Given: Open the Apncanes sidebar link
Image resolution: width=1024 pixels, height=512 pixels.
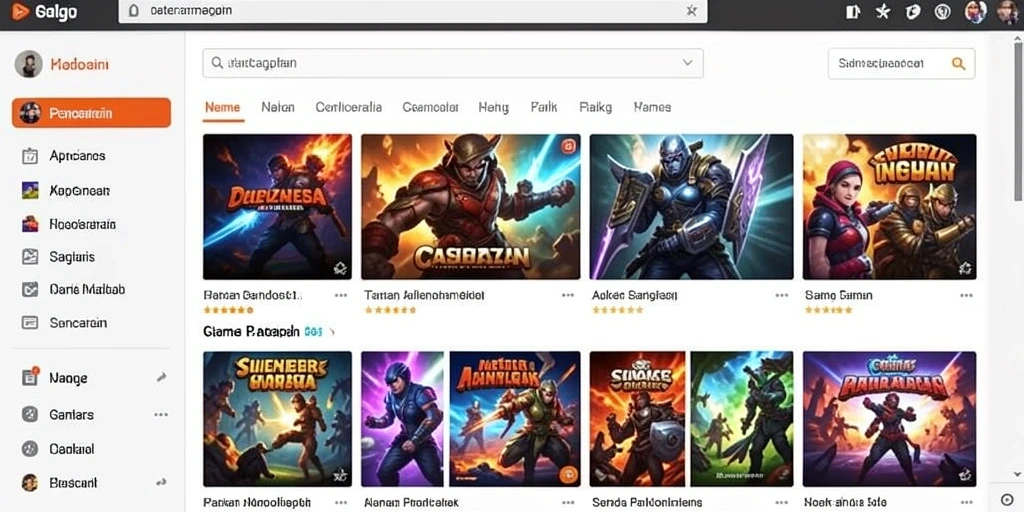Looking at the screenshot, I should 77,155.
